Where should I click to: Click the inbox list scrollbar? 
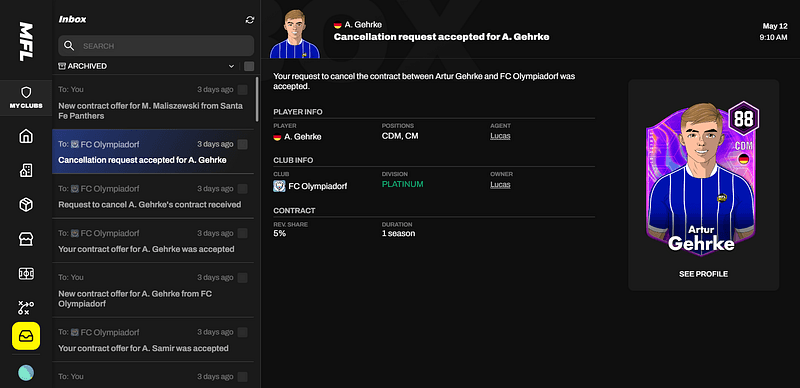257,100
